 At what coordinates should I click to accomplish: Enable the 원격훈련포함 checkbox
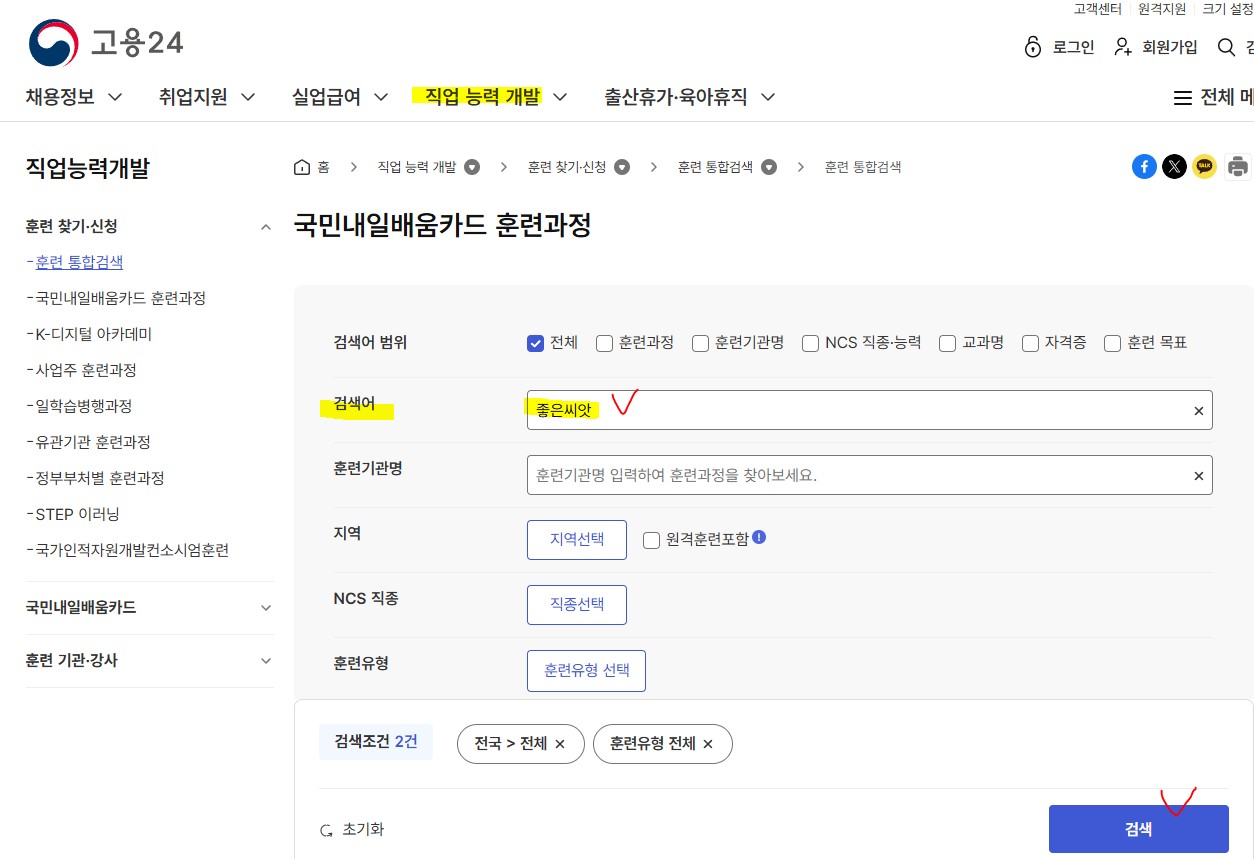click(652, 540)
